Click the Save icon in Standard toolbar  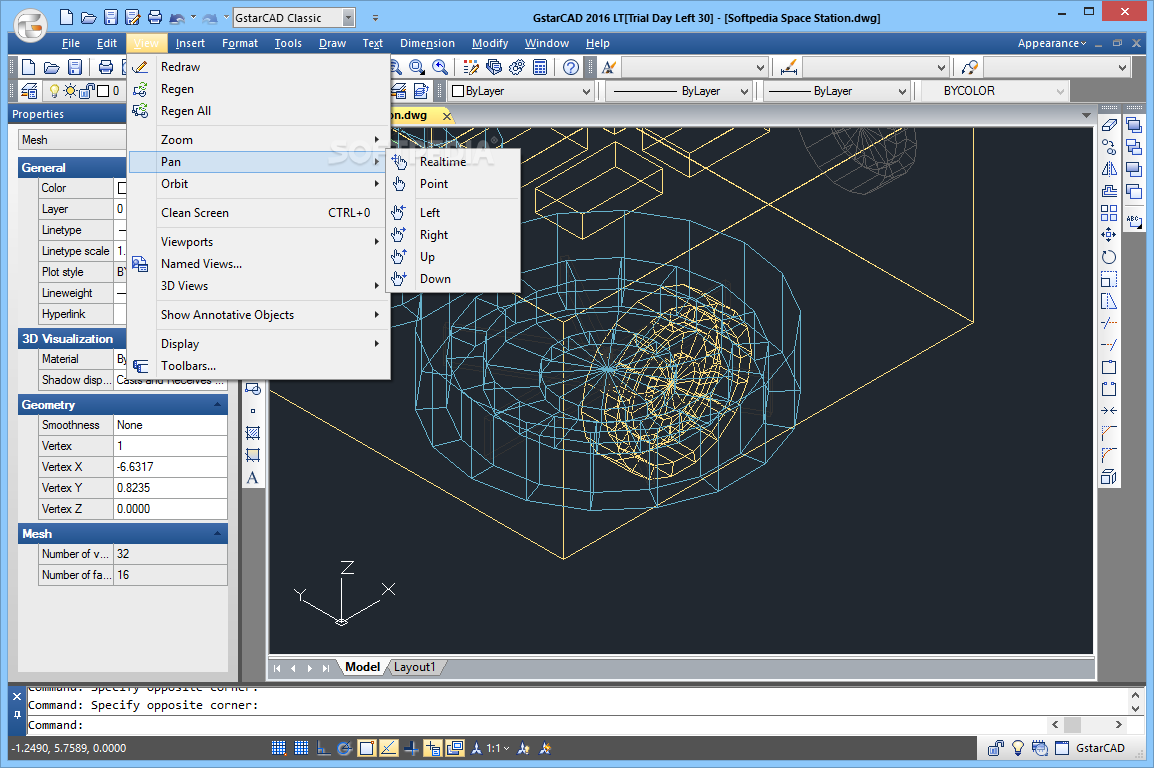pyautogui.click(x=75, y=68)
